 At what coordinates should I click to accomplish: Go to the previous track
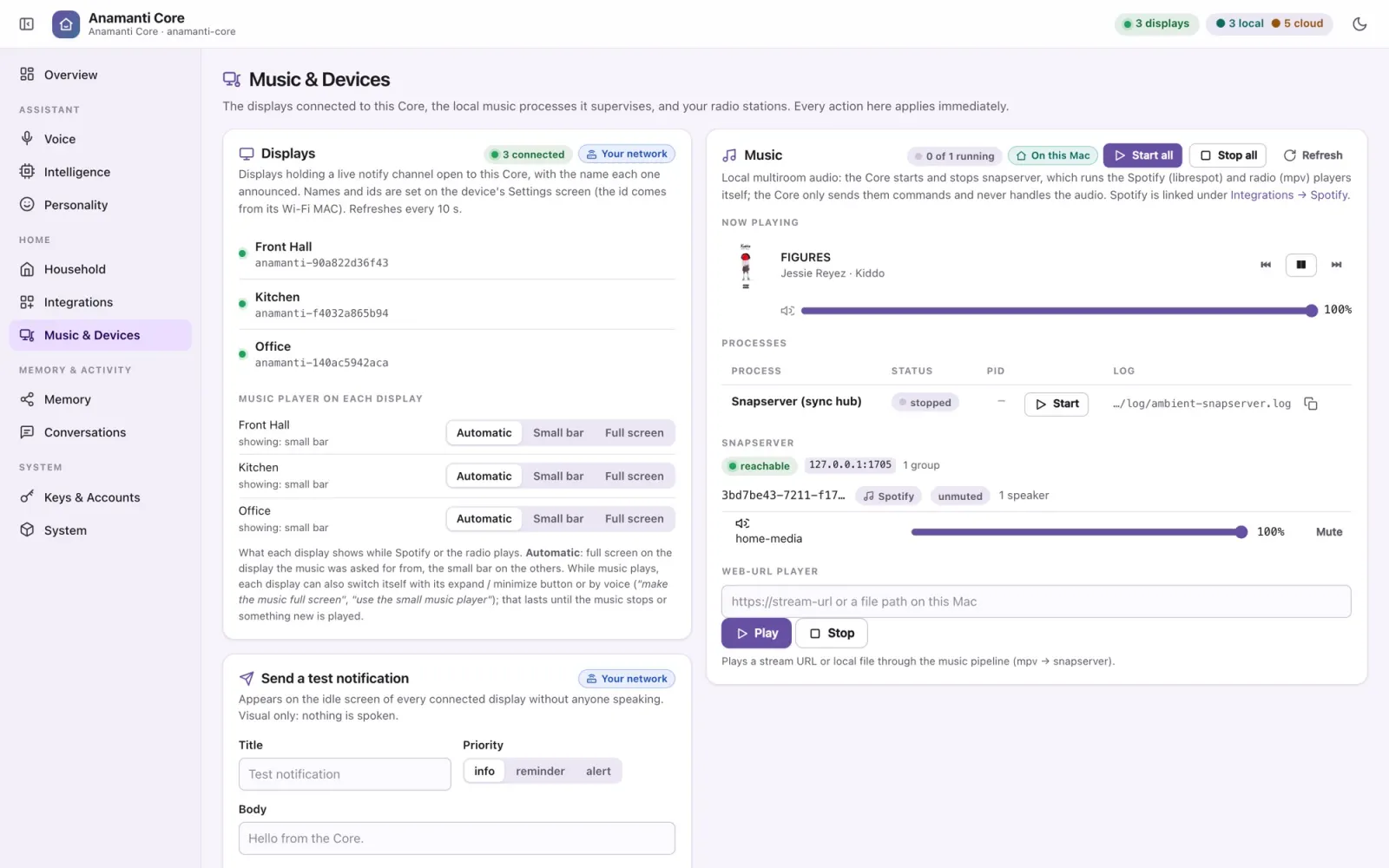[x=1266, y=265]
